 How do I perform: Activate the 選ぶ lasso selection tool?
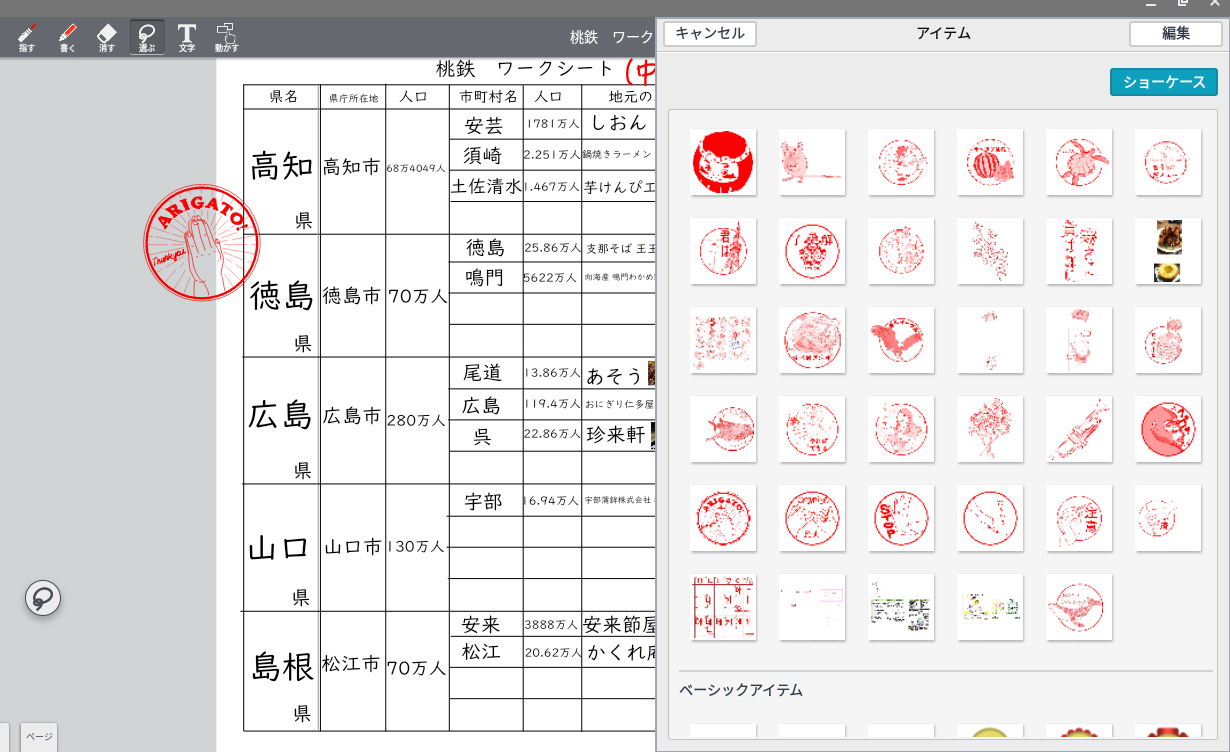tap(147, 37)
